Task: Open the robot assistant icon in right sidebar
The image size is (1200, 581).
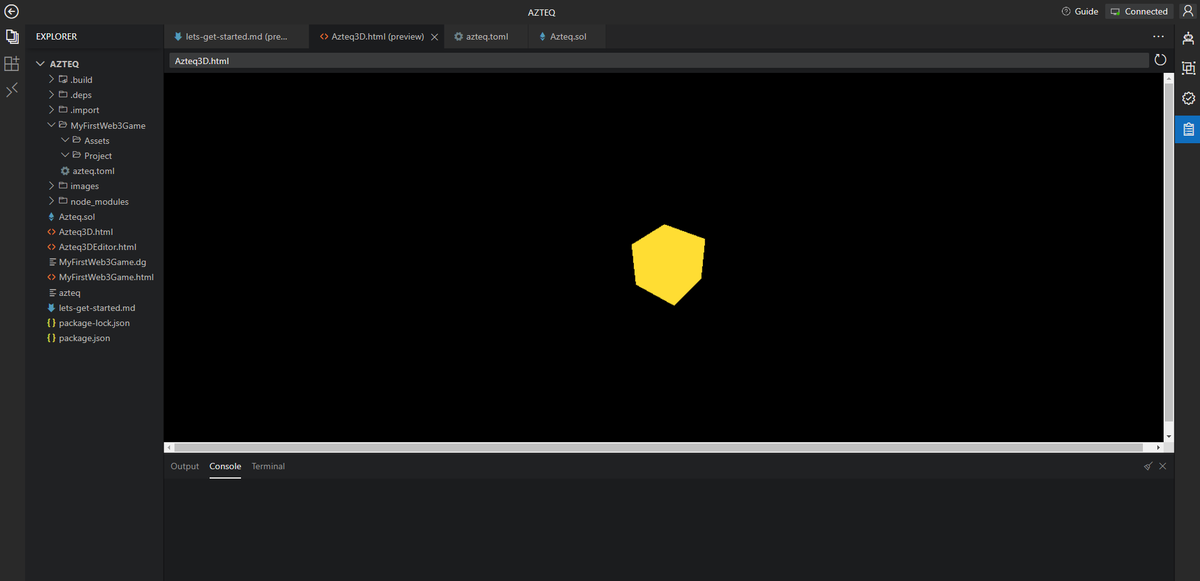Action: [x=1188, y=39]
